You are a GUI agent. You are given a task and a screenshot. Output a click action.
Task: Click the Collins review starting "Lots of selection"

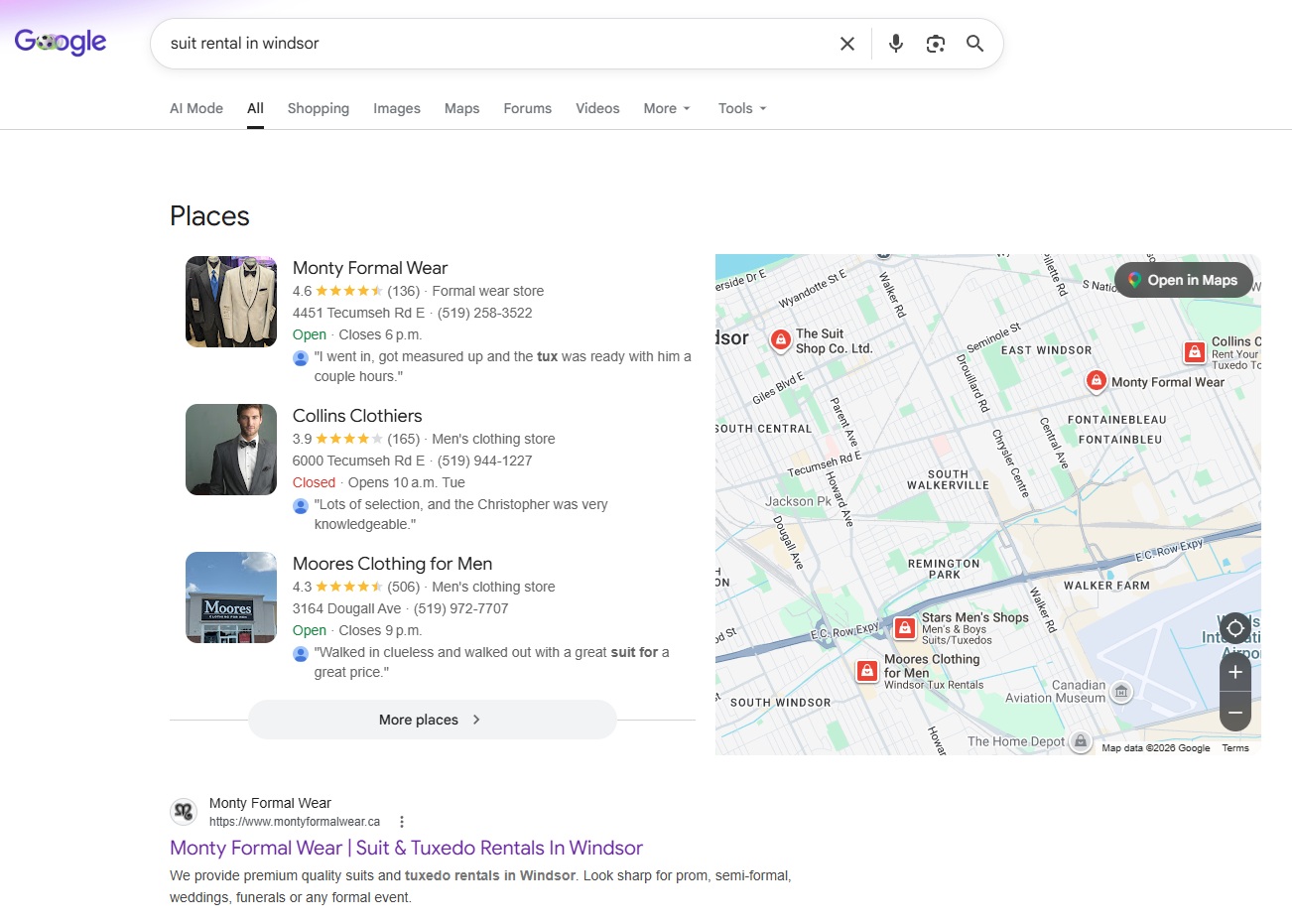pos(461,514)
